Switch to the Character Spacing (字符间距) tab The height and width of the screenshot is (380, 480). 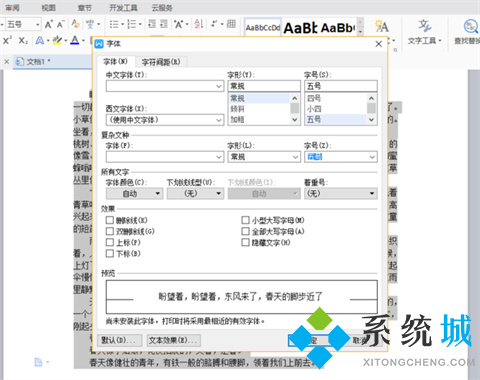[161, 62]
